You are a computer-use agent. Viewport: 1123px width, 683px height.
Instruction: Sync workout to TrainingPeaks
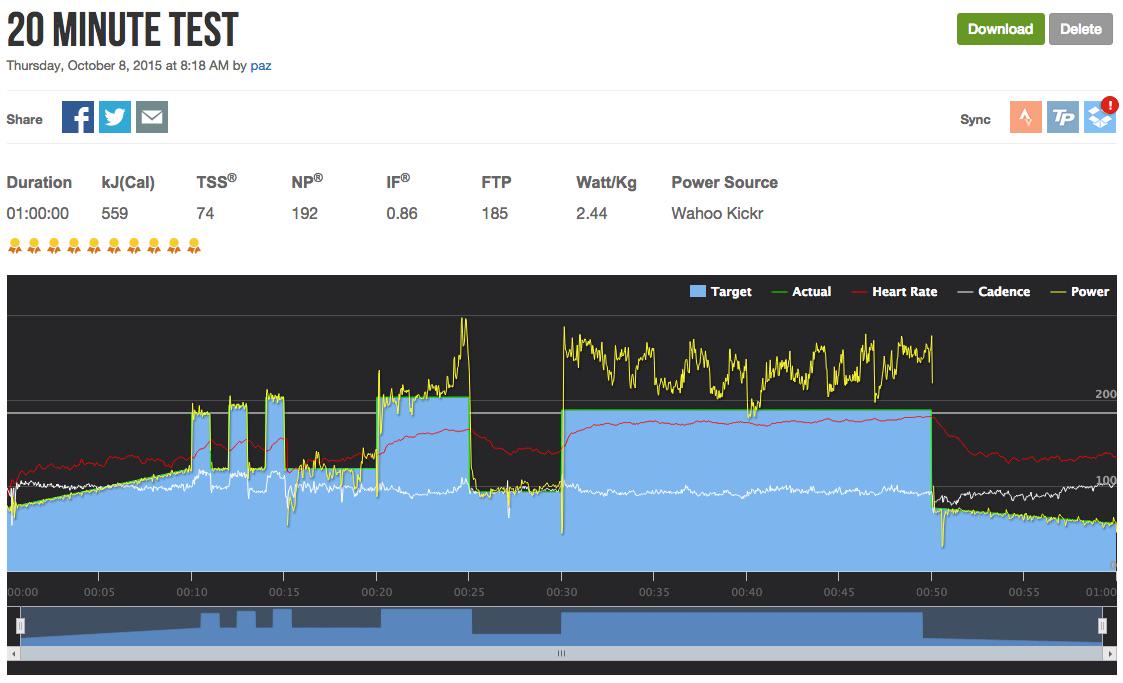[x=1063, y=117]
